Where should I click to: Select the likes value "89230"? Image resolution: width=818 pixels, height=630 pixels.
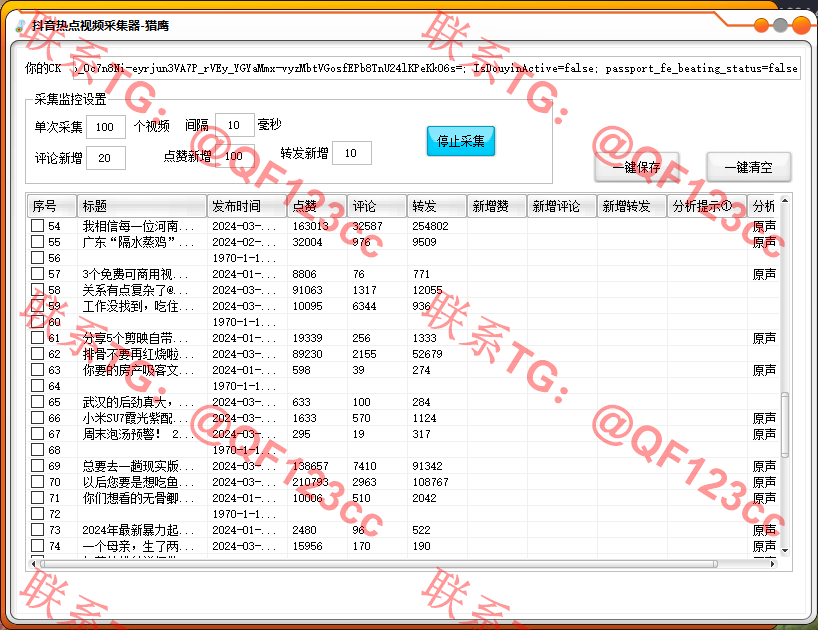click(307, 354)
